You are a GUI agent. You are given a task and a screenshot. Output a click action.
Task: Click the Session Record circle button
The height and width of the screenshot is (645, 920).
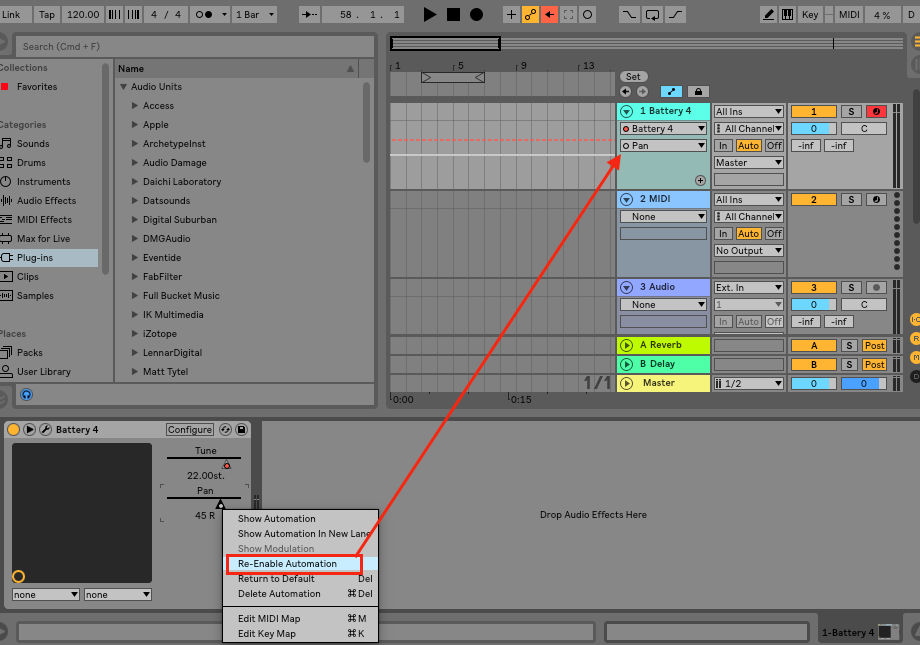point(587,15)
